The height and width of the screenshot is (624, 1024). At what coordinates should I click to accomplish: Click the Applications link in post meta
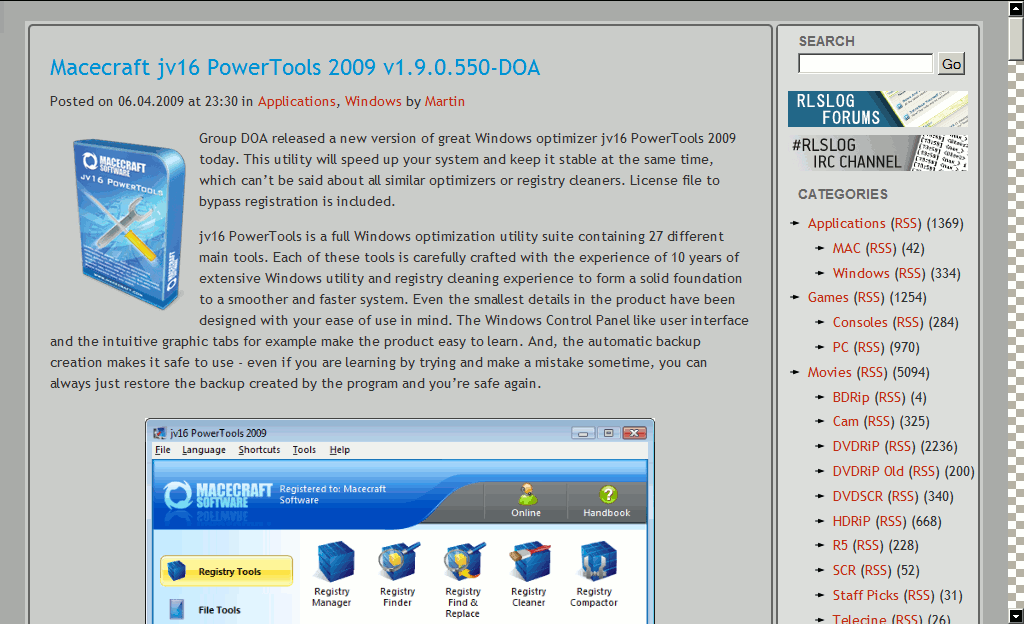(296, 101)
